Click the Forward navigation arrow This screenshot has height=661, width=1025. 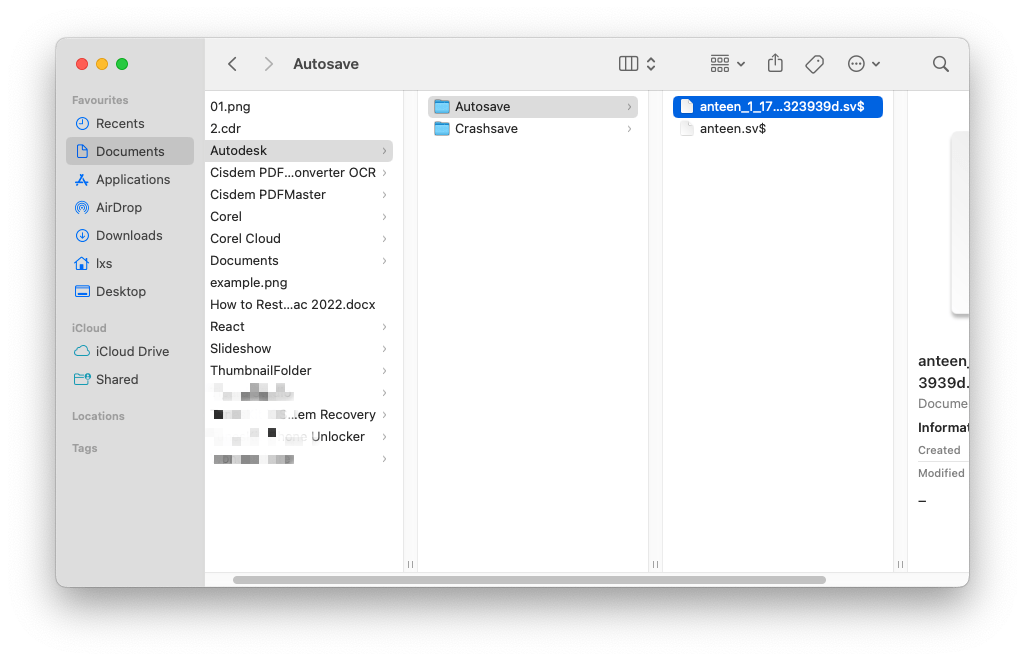point(268,63)
